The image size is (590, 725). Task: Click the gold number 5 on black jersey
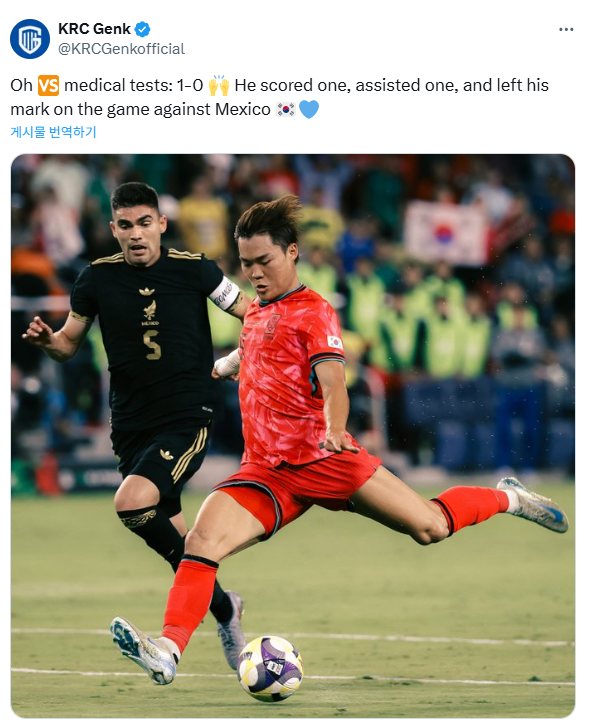(x=152, y=344)
